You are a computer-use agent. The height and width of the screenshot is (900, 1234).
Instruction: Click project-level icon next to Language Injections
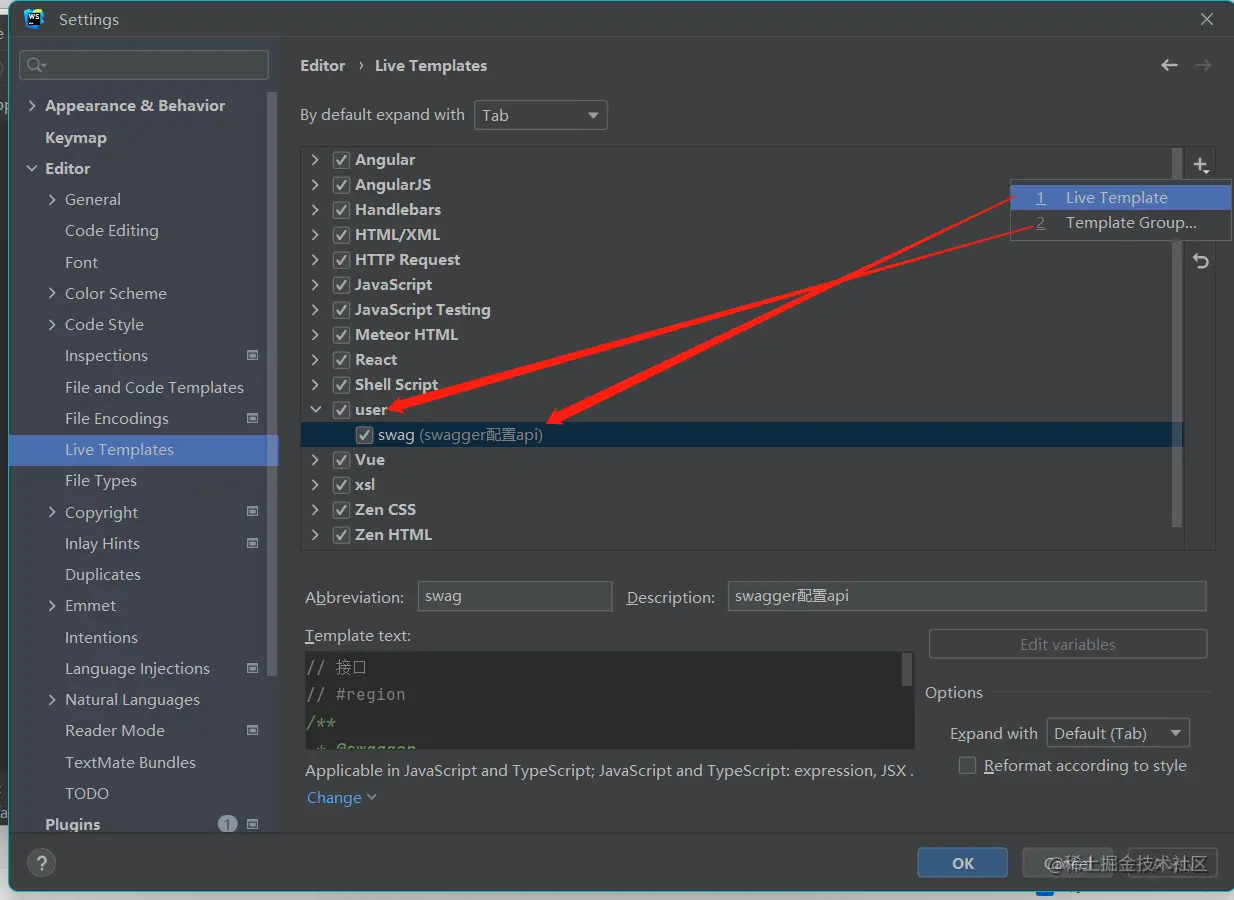coord(252,668)
